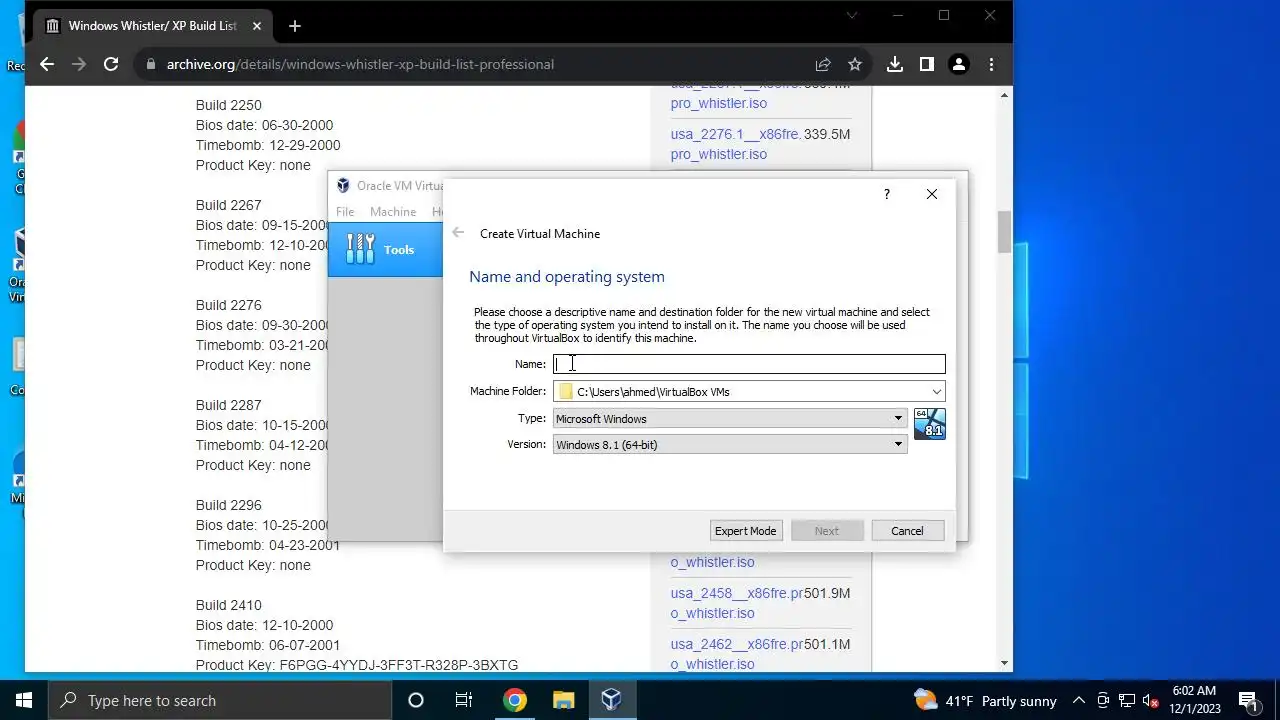The image size is (1280, 720).
Task: Reload the archive.org page
Action: pyautogui.click(x=111, y=64)
